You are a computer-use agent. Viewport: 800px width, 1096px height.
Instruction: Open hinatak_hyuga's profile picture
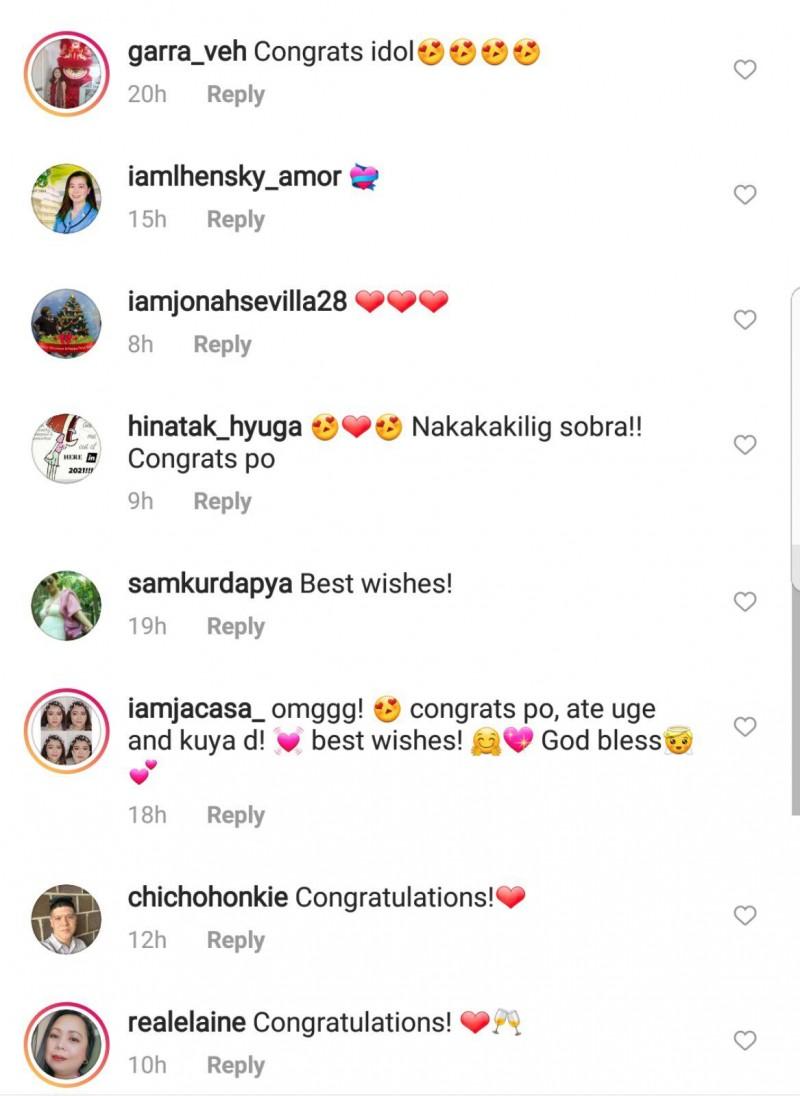[66, 448]
